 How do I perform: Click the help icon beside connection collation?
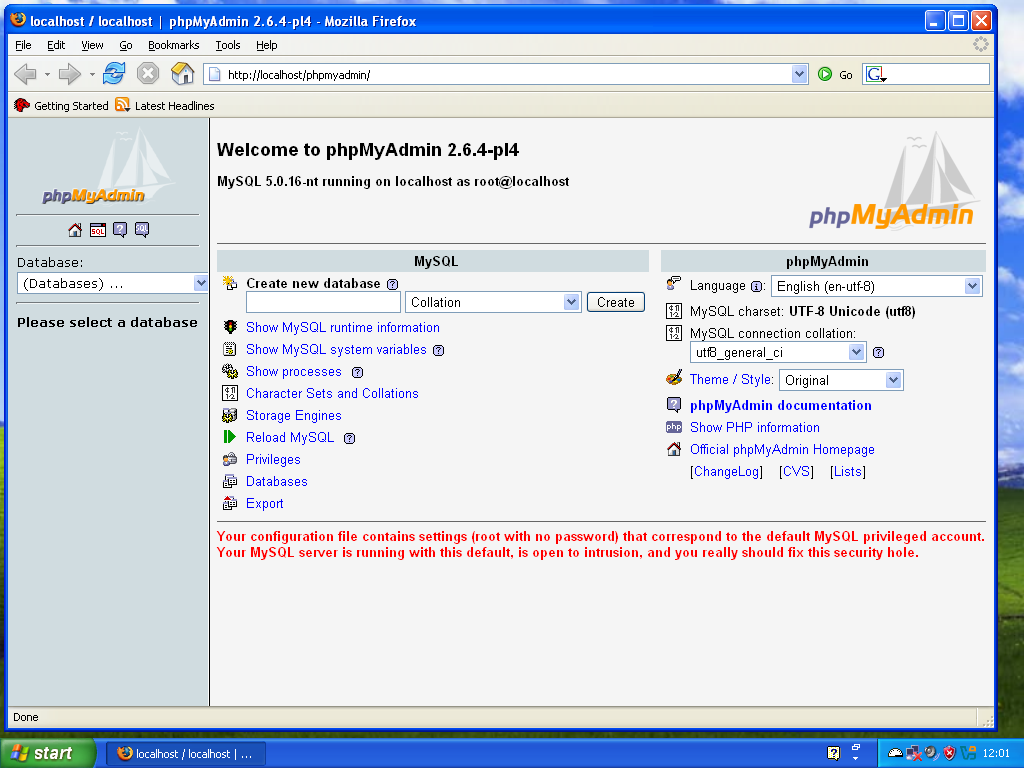878,353
